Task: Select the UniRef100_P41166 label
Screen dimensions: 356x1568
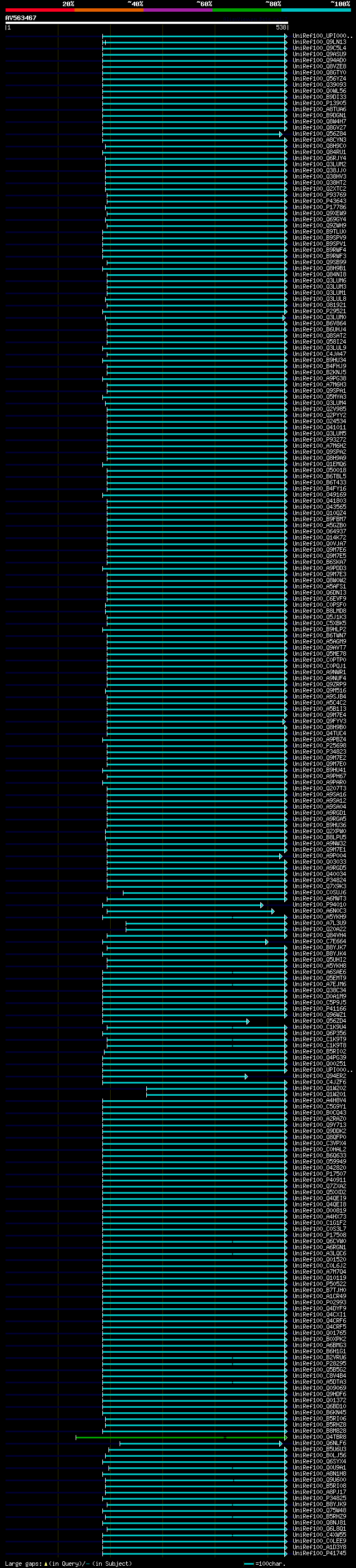Action: point(319,1008)
